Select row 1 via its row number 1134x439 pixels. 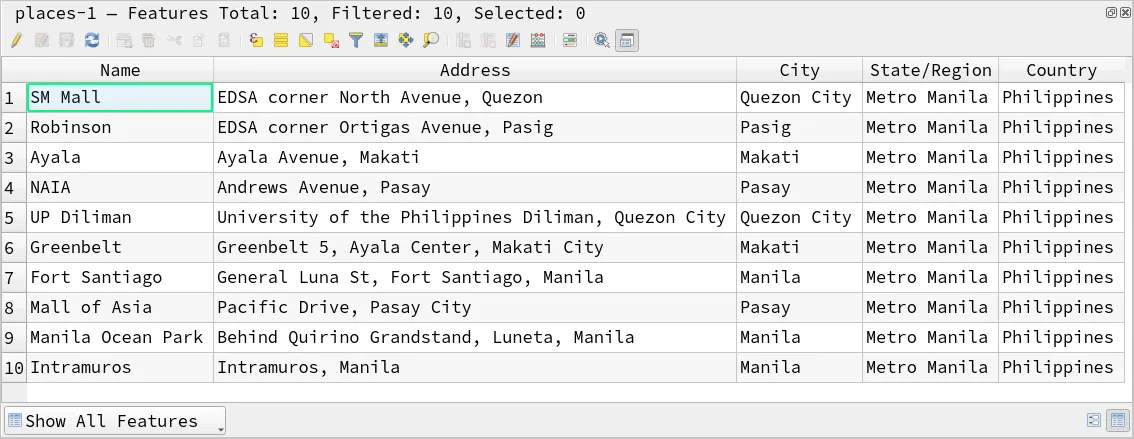14,98
